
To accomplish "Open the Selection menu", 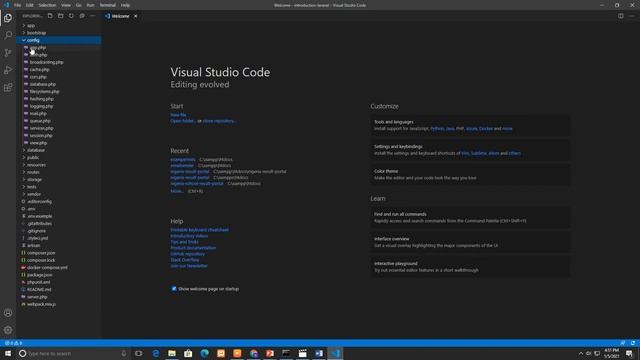I will [x=47, y=5].
